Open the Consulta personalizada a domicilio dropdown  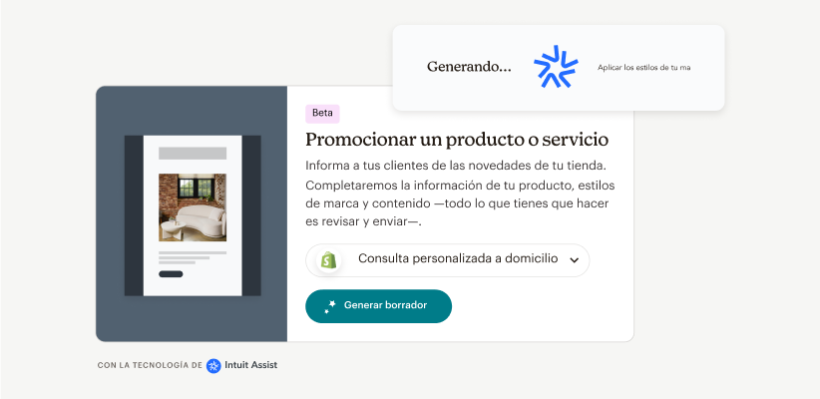click(x=447, y=260)
